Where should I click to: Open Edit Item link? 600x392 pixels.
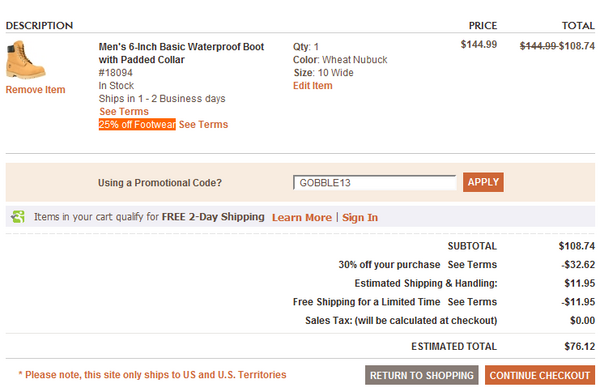pos(313,86)
